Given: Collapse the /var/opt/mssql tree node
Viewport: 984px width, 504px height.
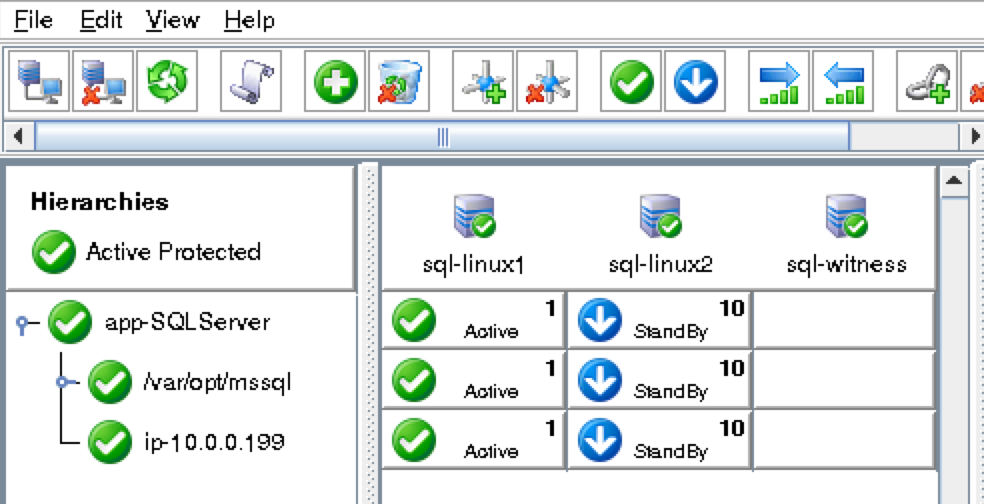Looking at the screenshot, I should pyautogui.click(x=63, y=382).
